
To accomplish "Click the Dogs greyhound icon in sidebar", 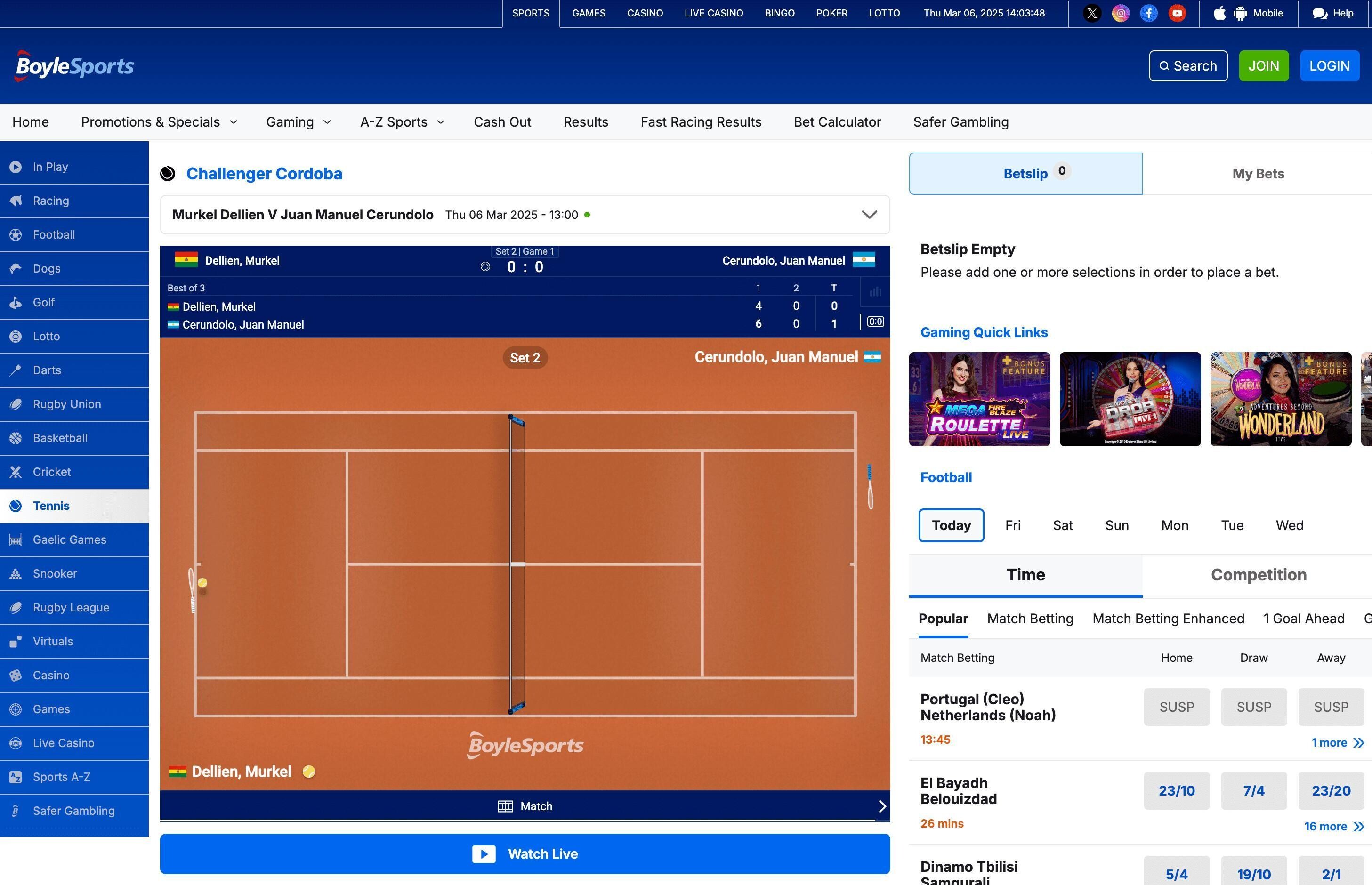I will 16,268.
